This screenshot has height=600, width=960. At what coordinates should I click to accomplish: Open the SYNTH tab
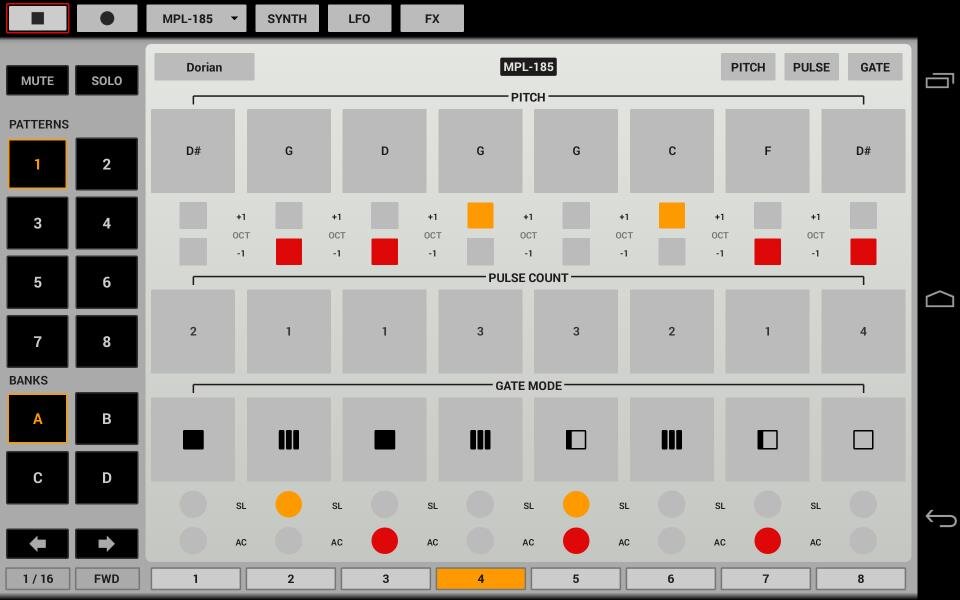tap(287, 18)
